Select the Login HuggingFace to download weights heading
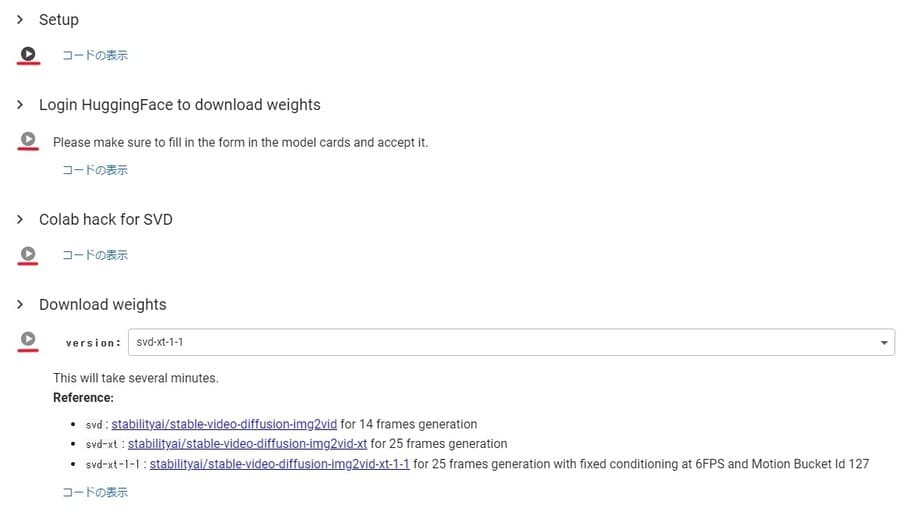This screenshot has width=900, height=519. 180,104
